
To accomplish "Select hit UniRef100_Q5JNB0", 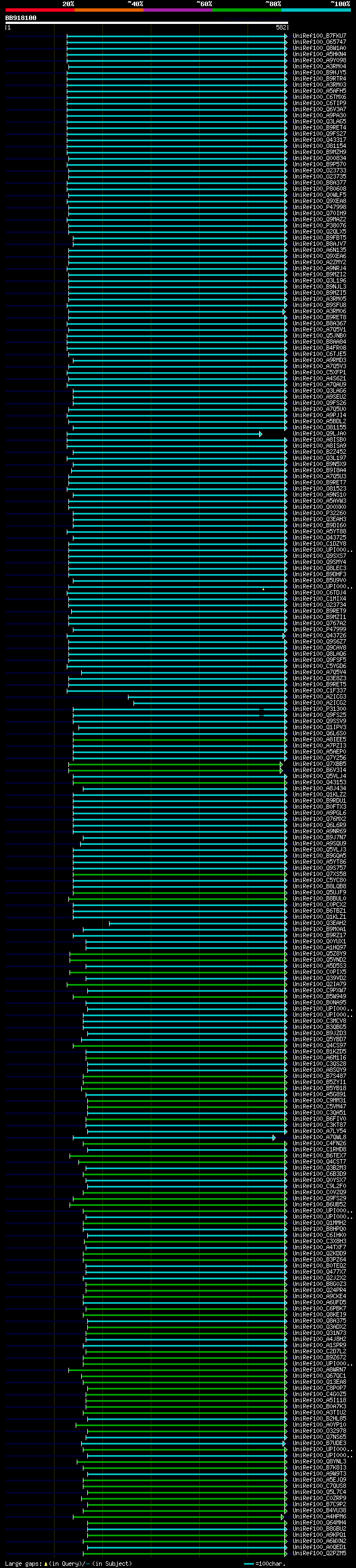I will (319, 335).
